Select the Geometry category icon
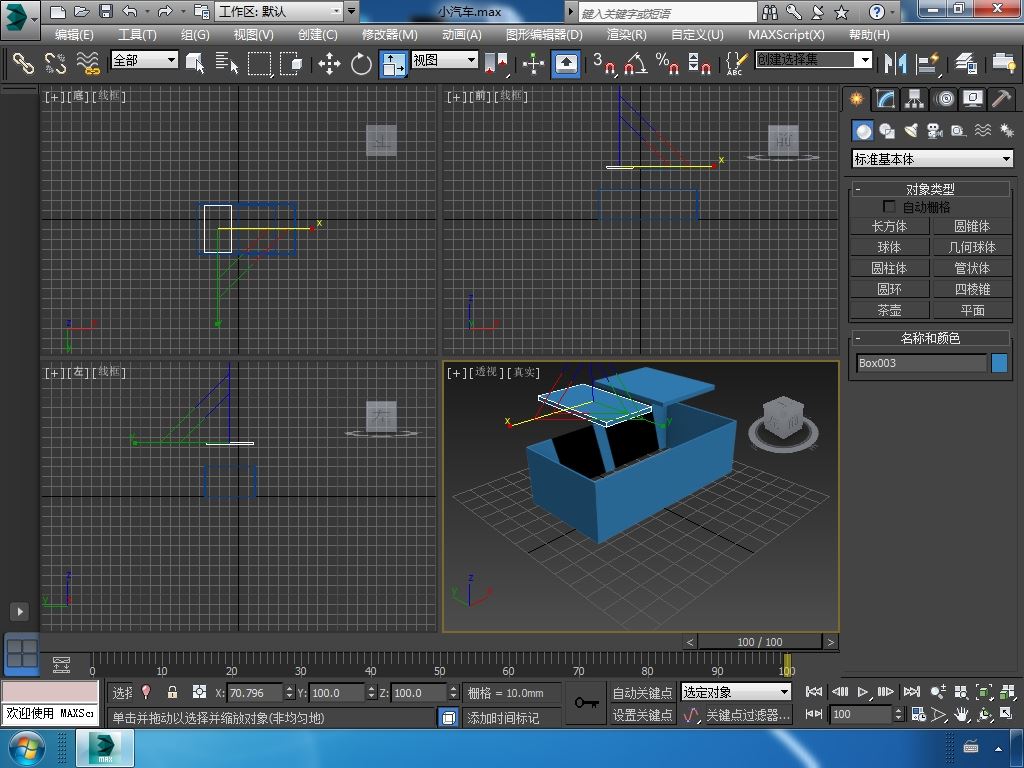Viewport: 1024px width, 768px height. (x=863, y=131)
